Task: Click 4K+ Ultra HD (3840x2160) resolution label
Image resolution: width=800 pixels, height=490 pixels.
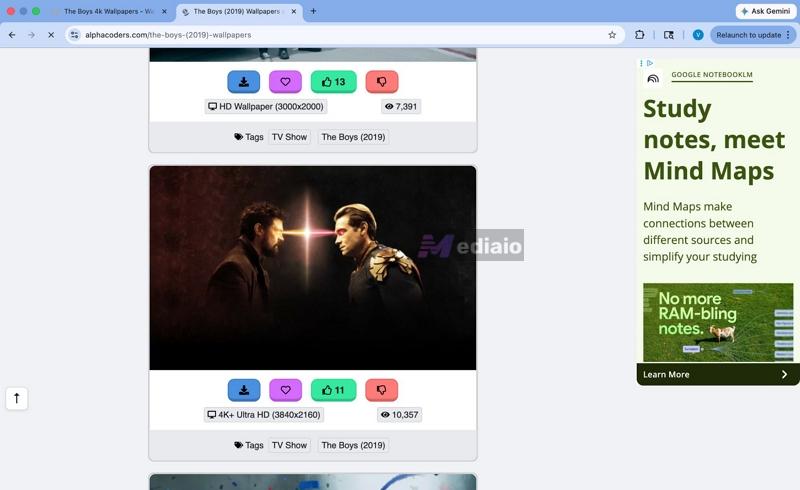Action: tap(264, 414)
